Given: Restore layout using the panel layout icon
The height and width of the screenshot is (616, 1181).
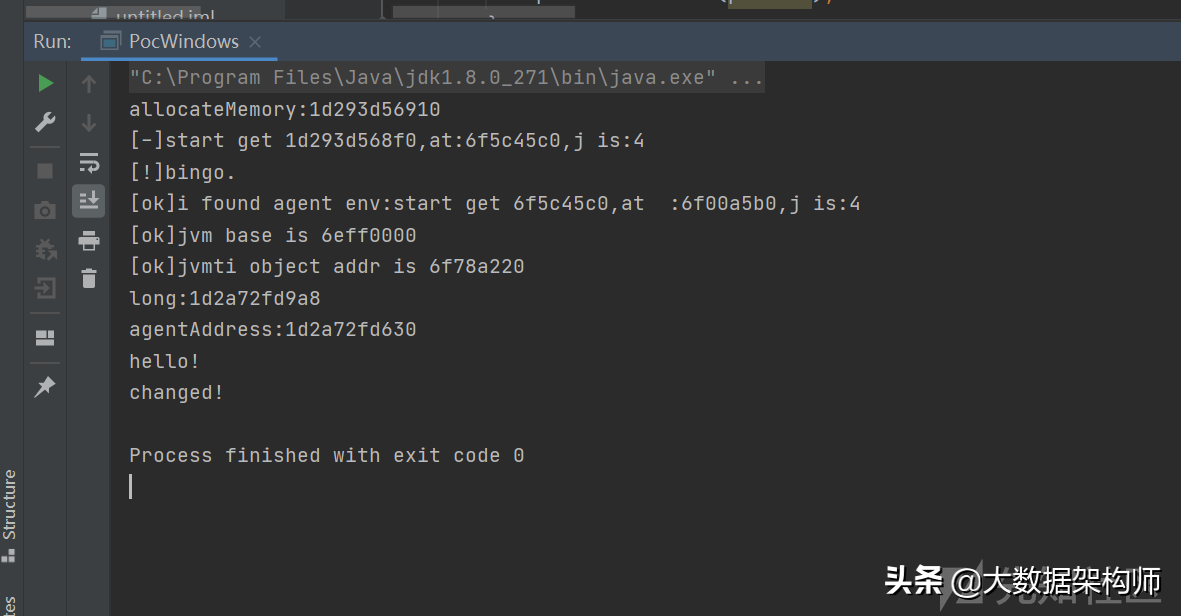Looking at the screenshot, I should click(45, 338).
